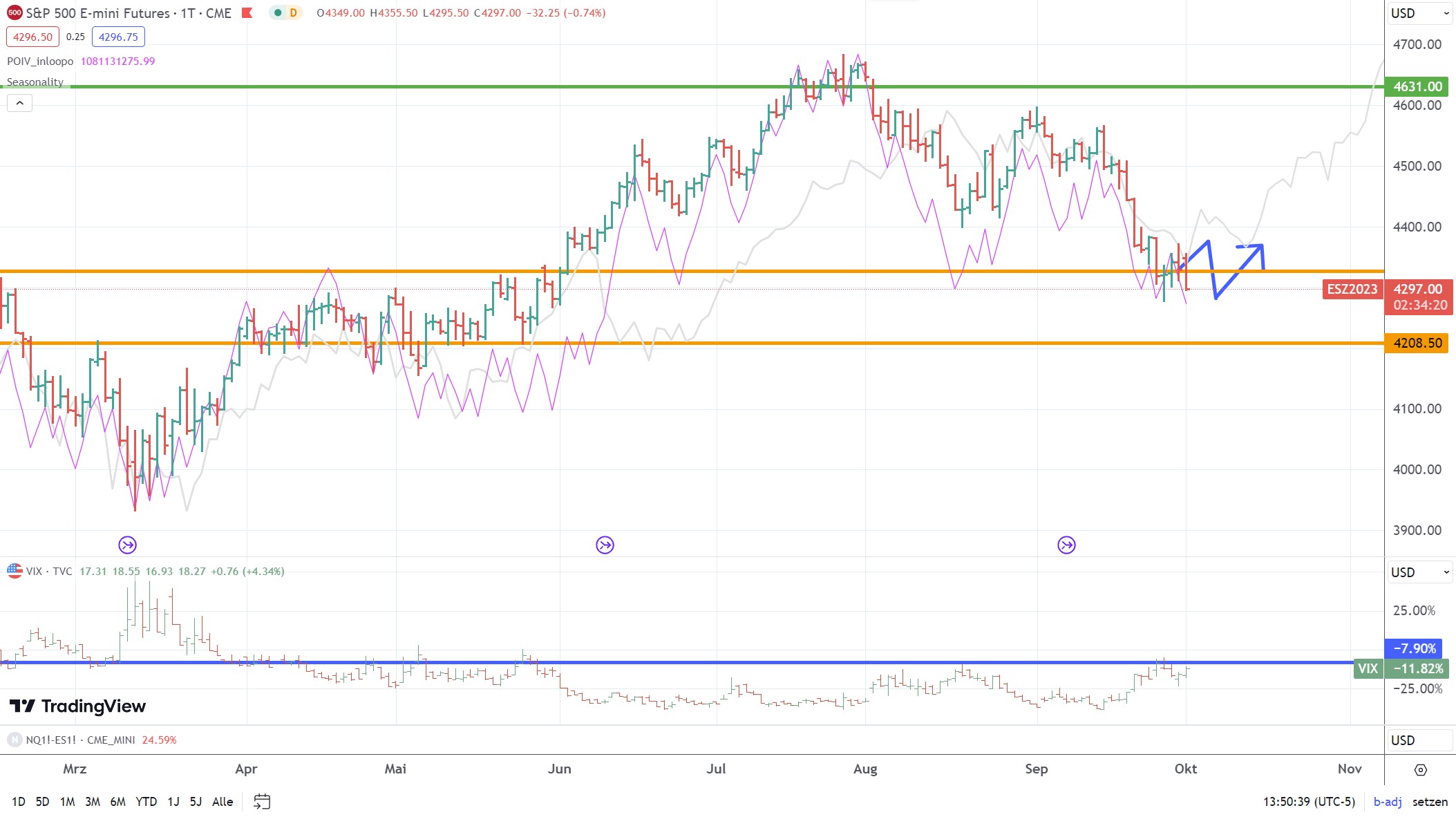Select the 6M time range
The height and width of the screenshot is (817, 1456).
coord(118,802)
